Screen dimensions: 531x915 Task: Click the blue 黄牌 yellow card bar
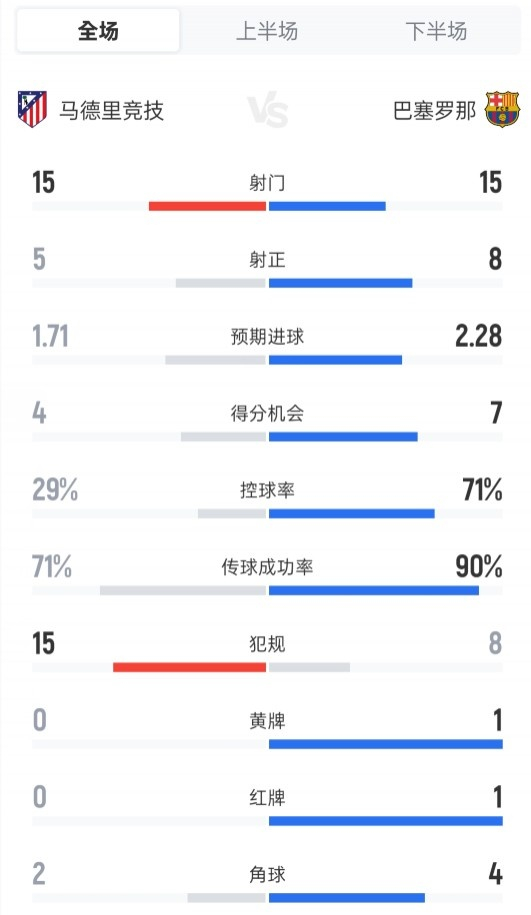pyautogui.click(x=386, y=744)
